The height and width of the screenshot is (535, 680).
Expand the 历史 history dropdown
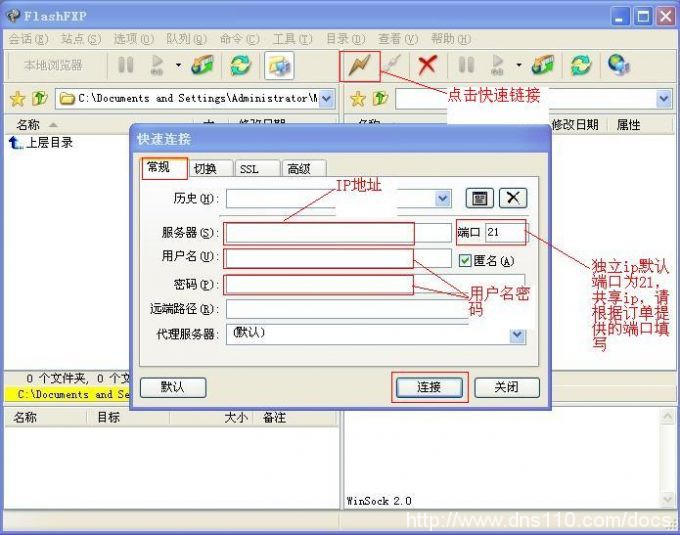click(443, 198)
